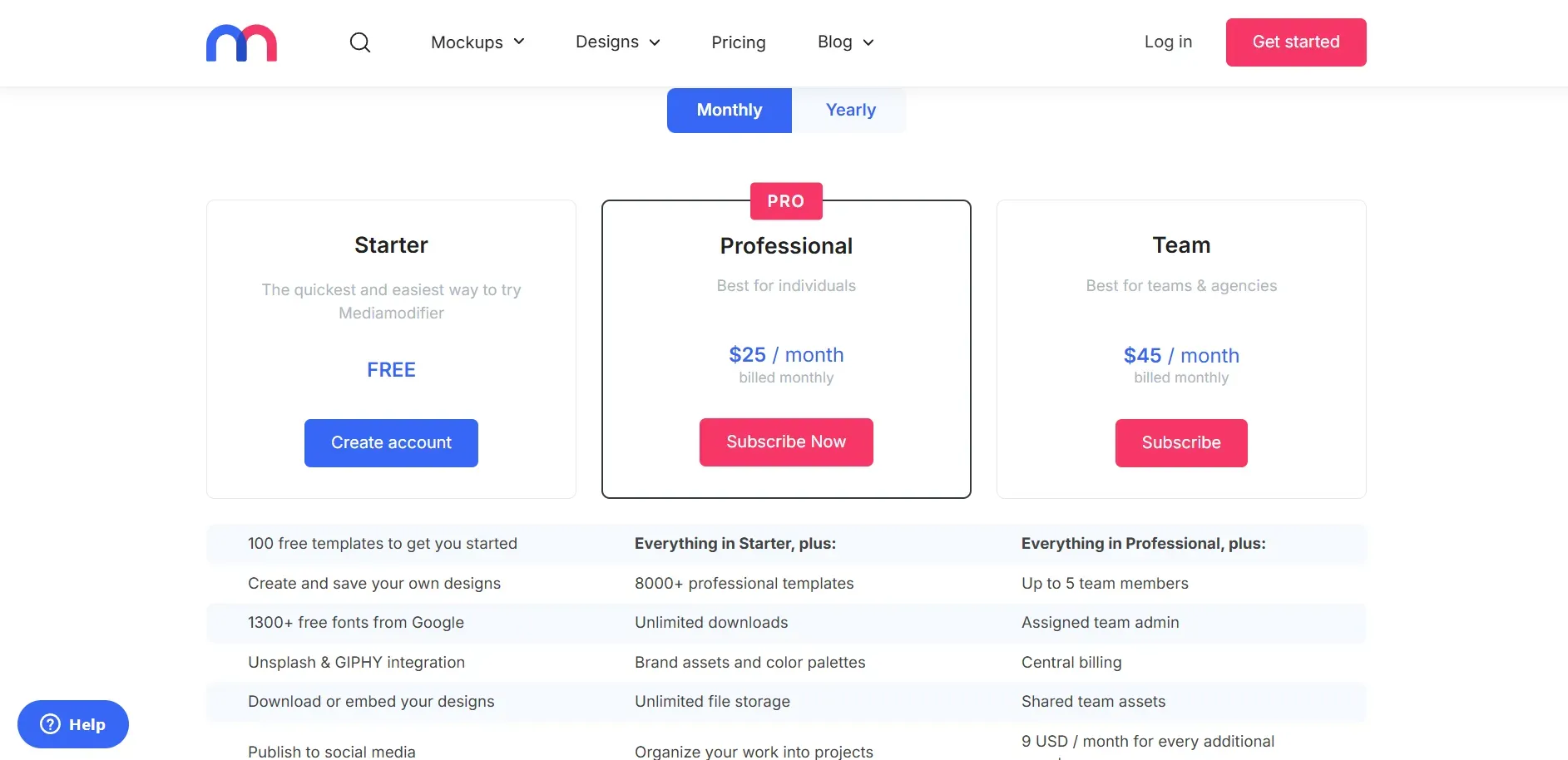Open the search icon

coord(360,42)
